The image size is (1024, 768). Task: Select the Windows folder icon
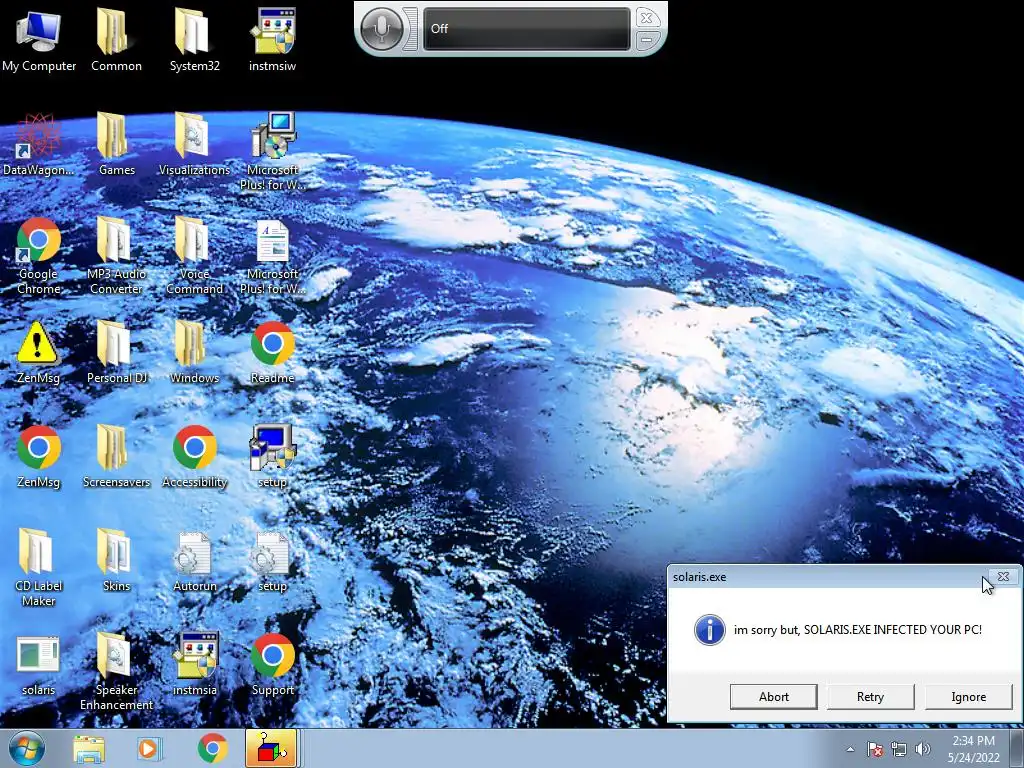point(195,353)
